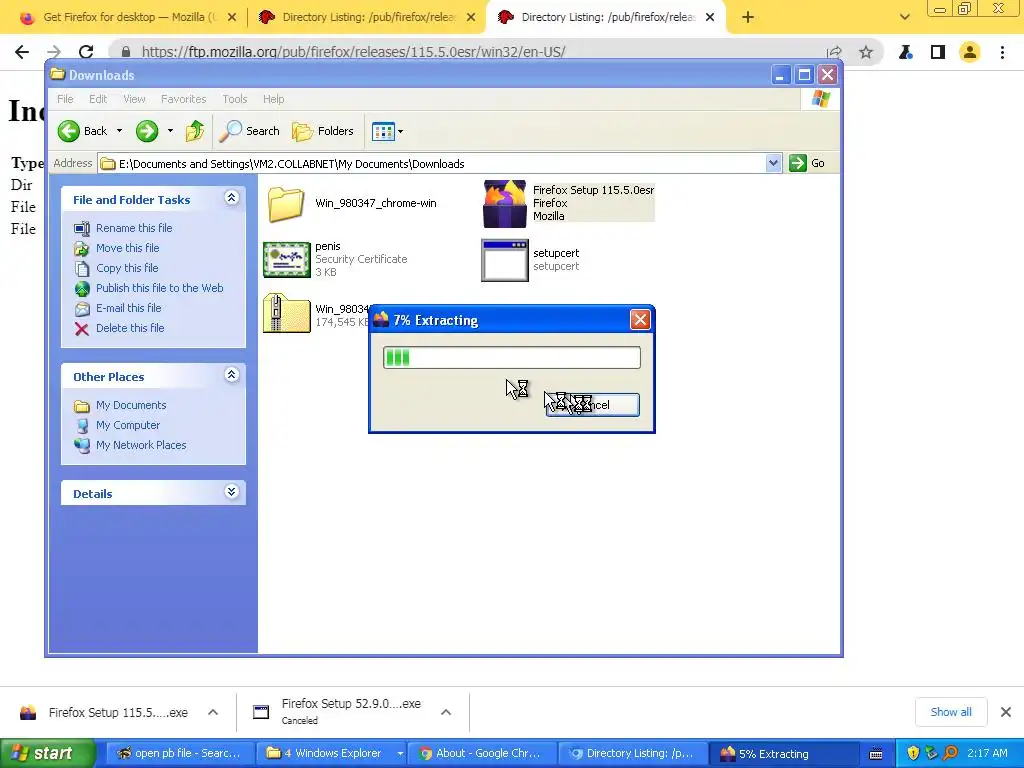Open options for Firefox Setup 115.5 download
This screenshot has height=768, width=1024.
213,712
